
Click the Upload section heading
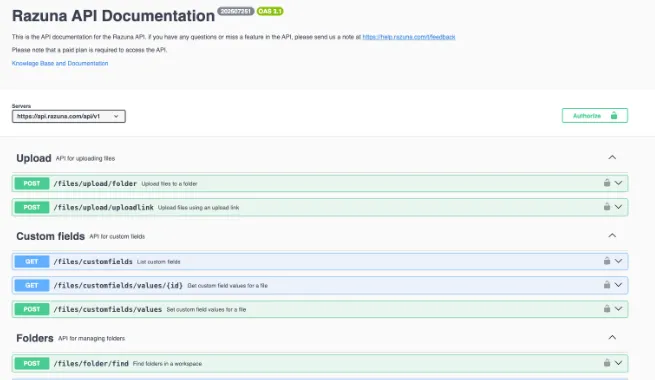[33, 158]
